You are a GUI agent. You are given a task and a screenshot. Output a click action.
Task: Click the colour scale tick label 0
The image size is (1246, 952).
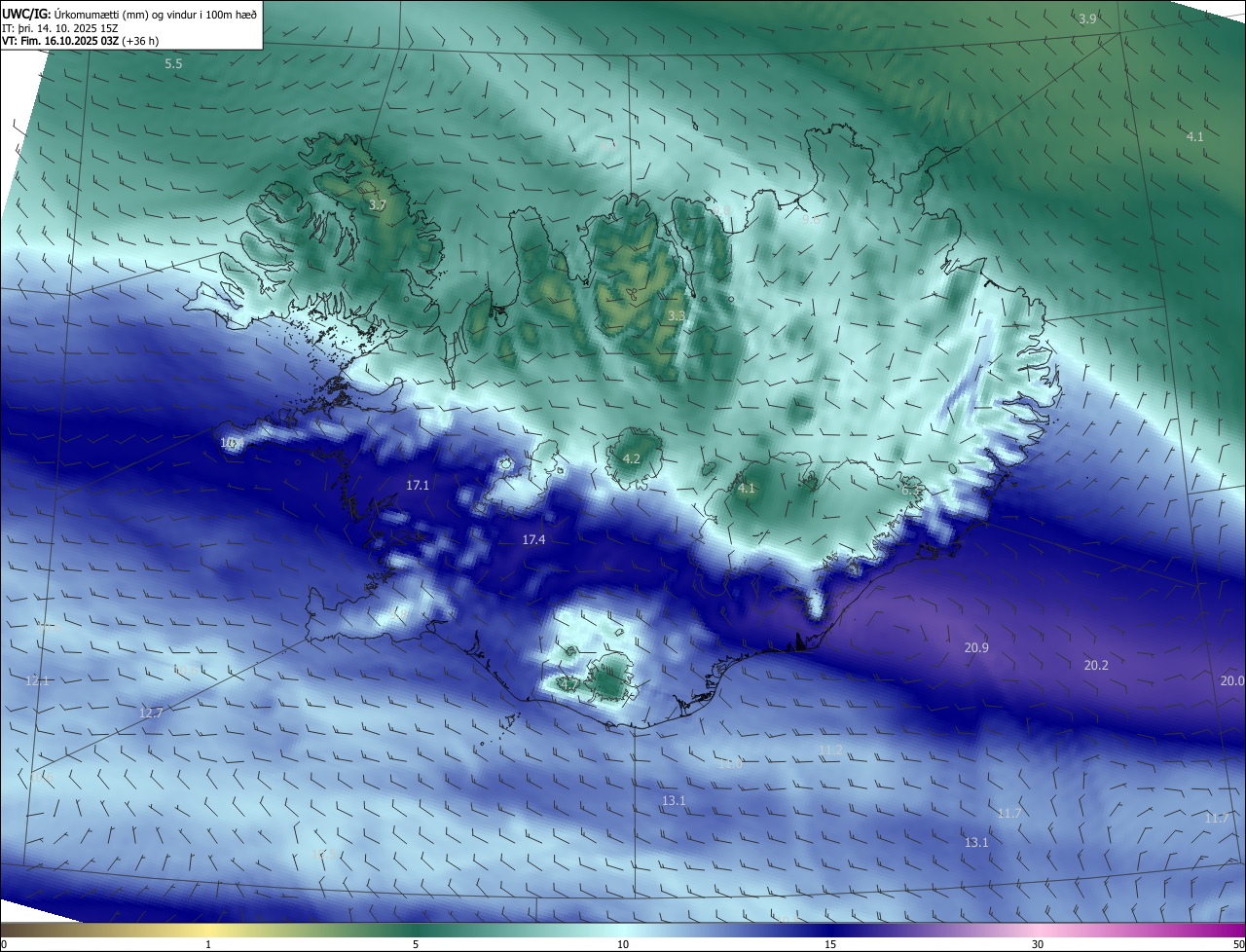[x=4, y=944]
